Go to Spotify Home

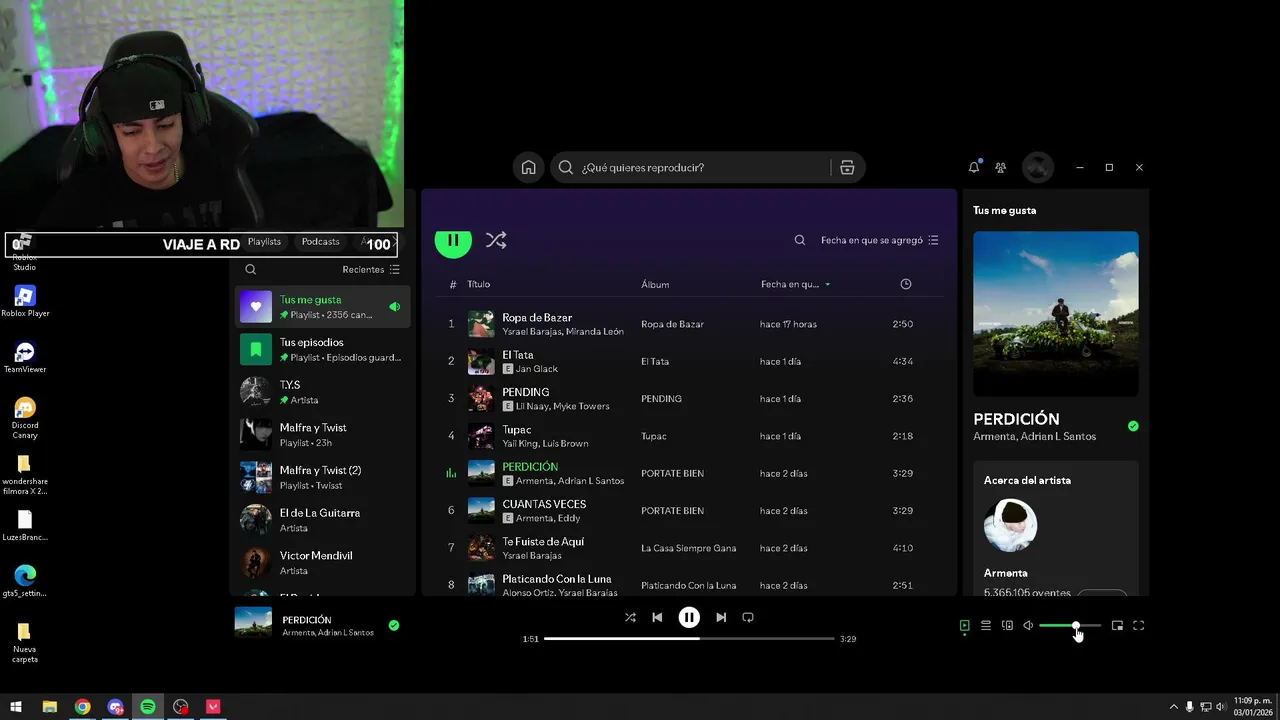click(528, 167)
